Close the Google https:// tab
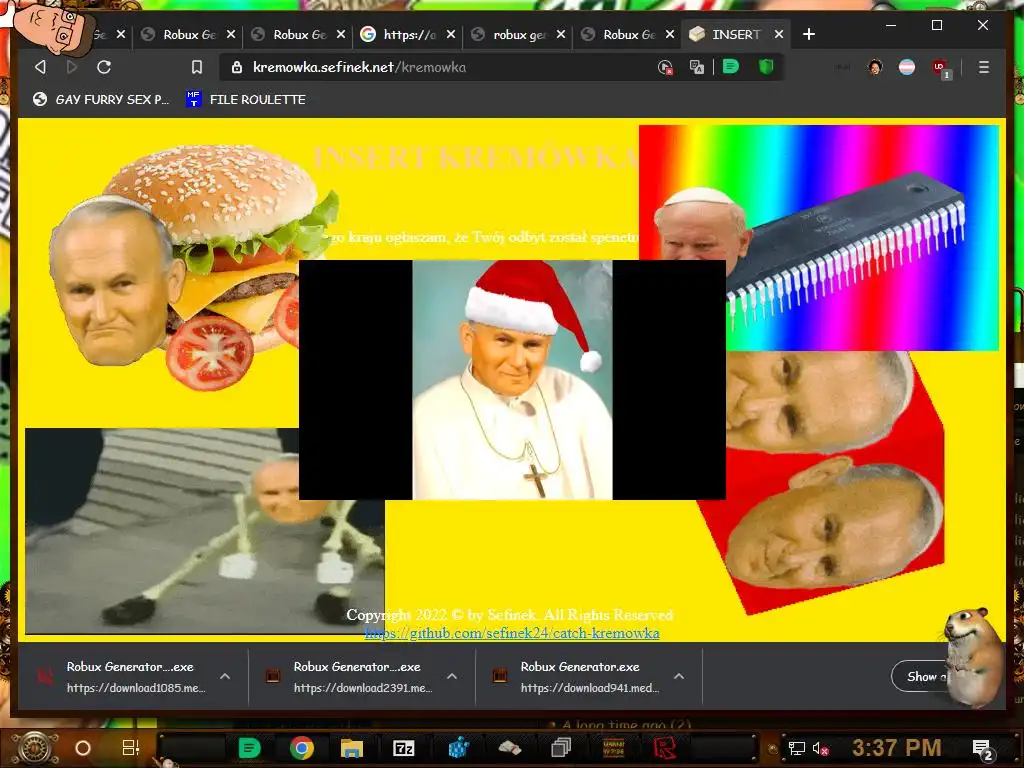Screen dimensions: 1024x768 pos(451,34)
